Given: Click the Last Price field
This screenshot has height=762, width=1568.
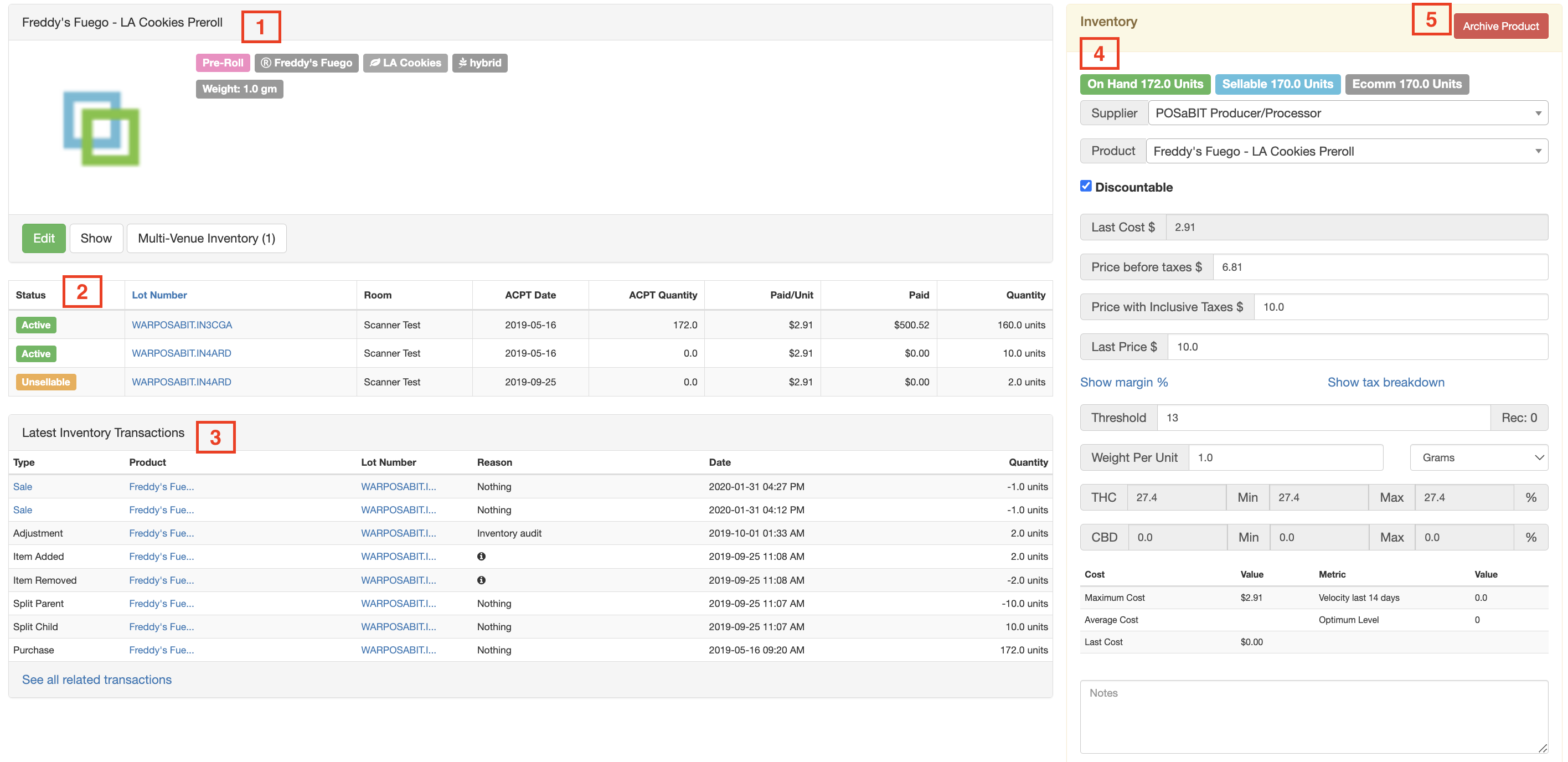Looking at the screenshot, I should click(1358, 347).
